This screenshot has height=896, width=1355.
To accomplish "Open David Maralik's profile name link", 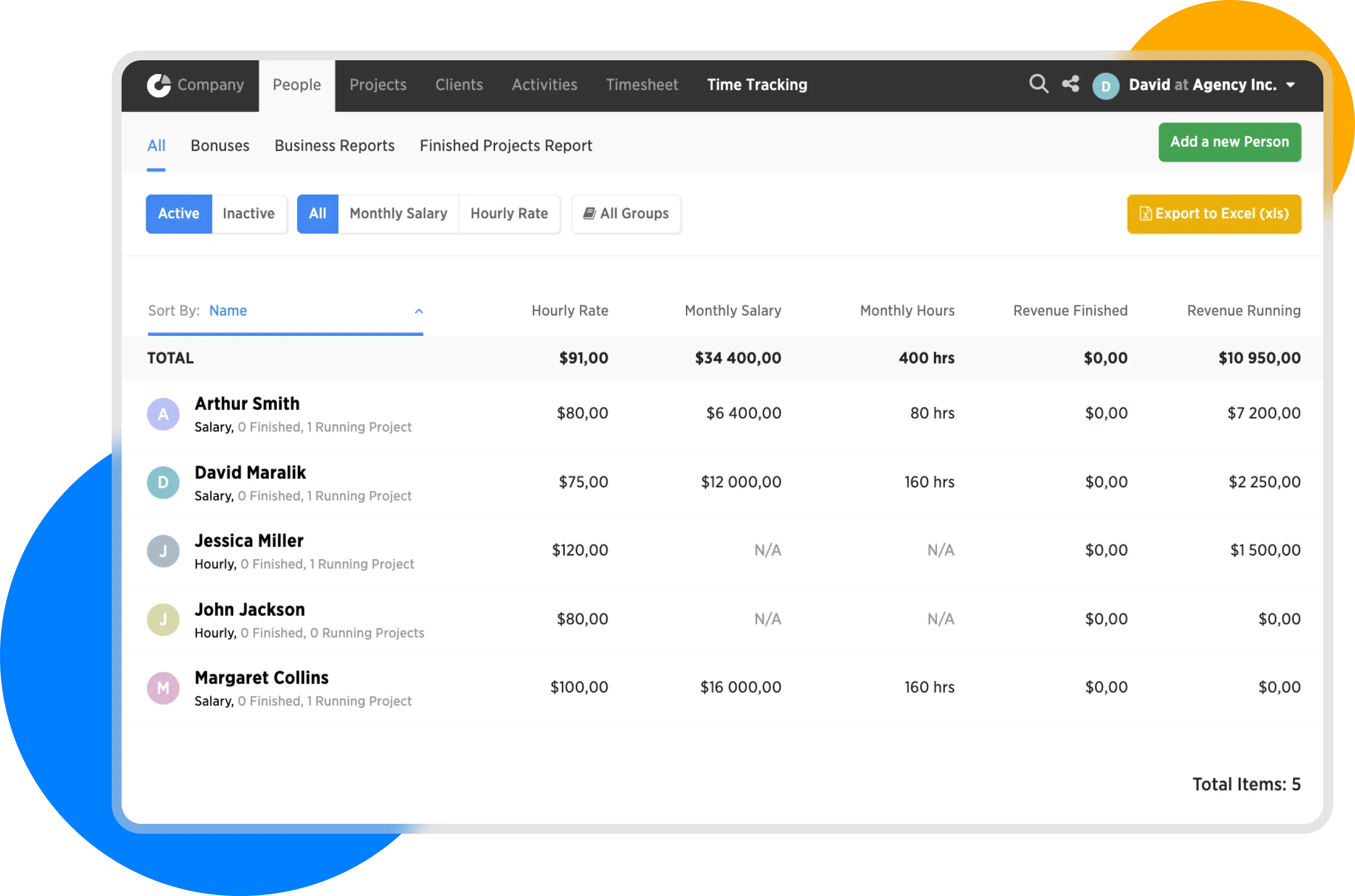I will pyautogui.click(x=250, y=473).
